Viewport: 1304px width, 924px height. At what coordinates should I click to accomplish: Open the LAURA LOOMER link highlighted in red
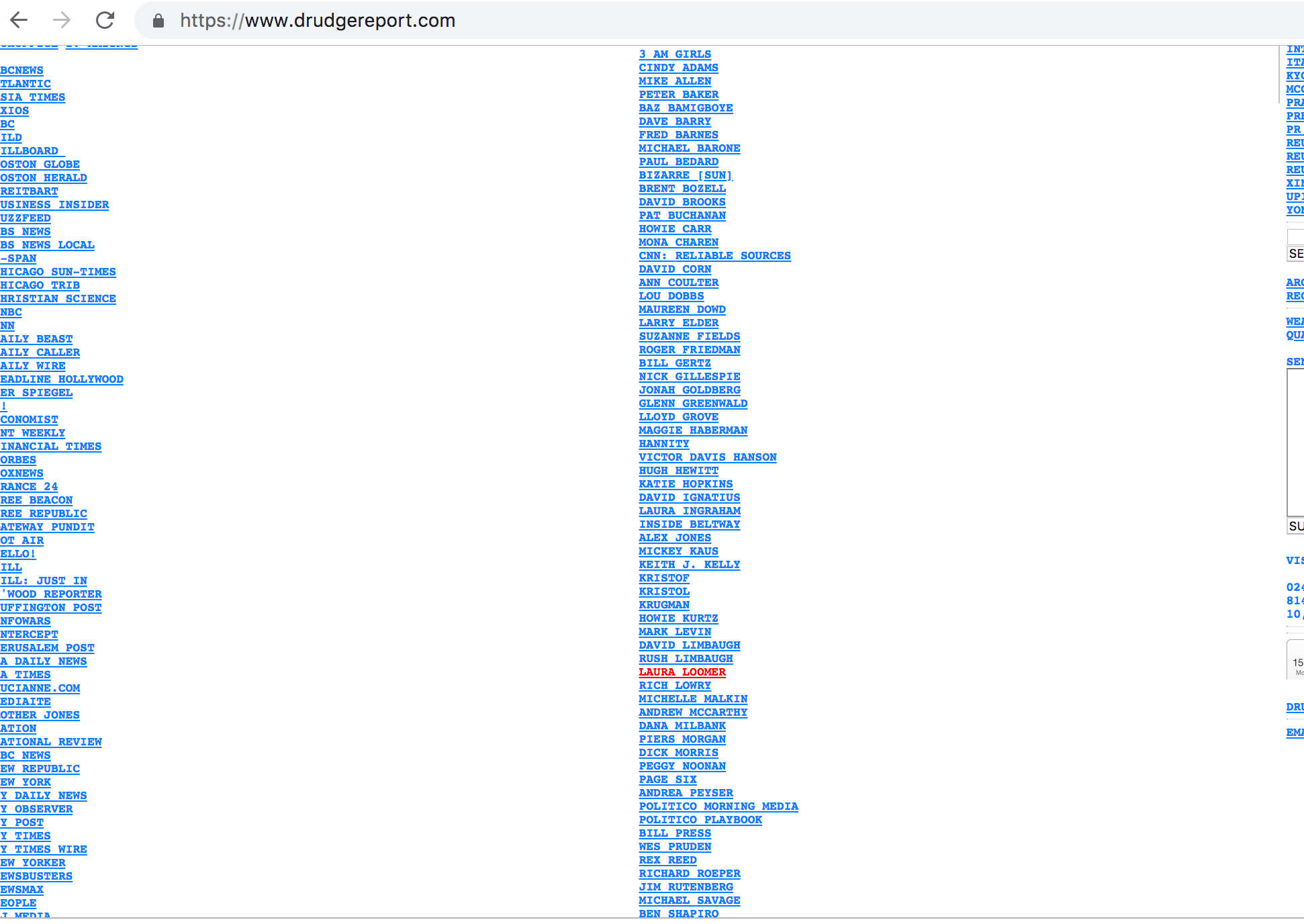click(682, 672)
